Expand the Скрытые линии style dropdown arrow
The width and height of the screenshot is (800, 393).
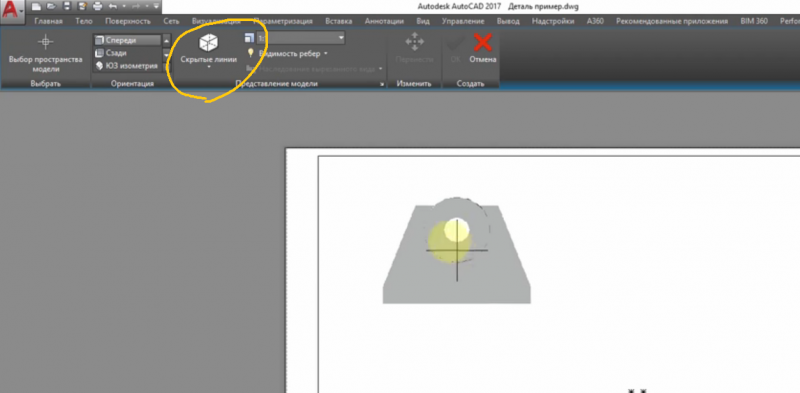coord(209,67)
